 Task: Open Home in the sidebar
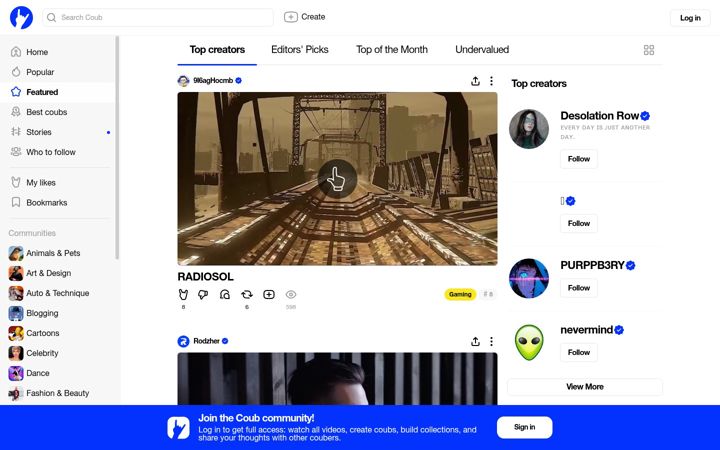coord(57,52)
